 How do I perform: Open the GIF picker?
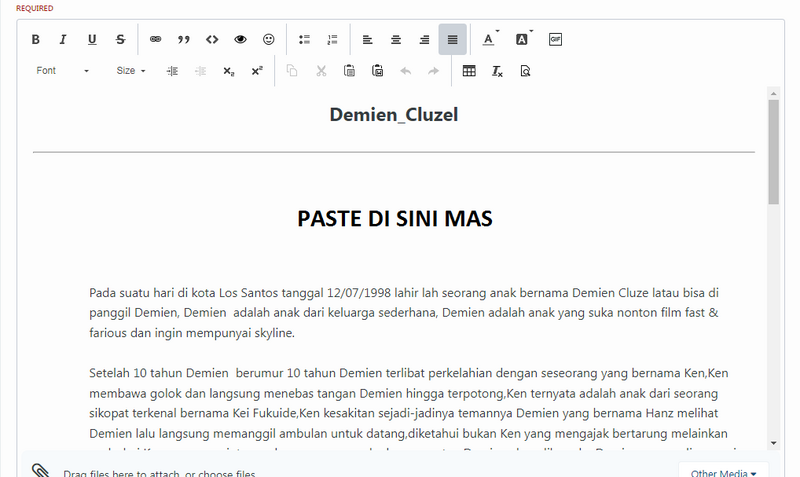(555, 39)
